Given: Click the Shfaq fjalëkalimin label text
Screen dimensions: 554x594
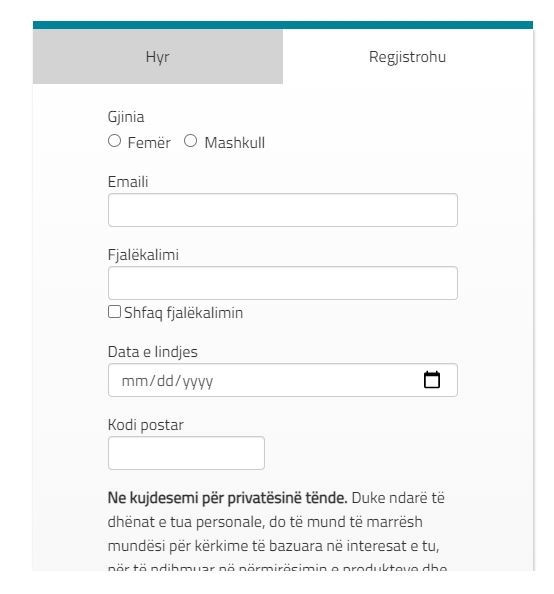Looking at the screenshot, I should tap(183, 313).
